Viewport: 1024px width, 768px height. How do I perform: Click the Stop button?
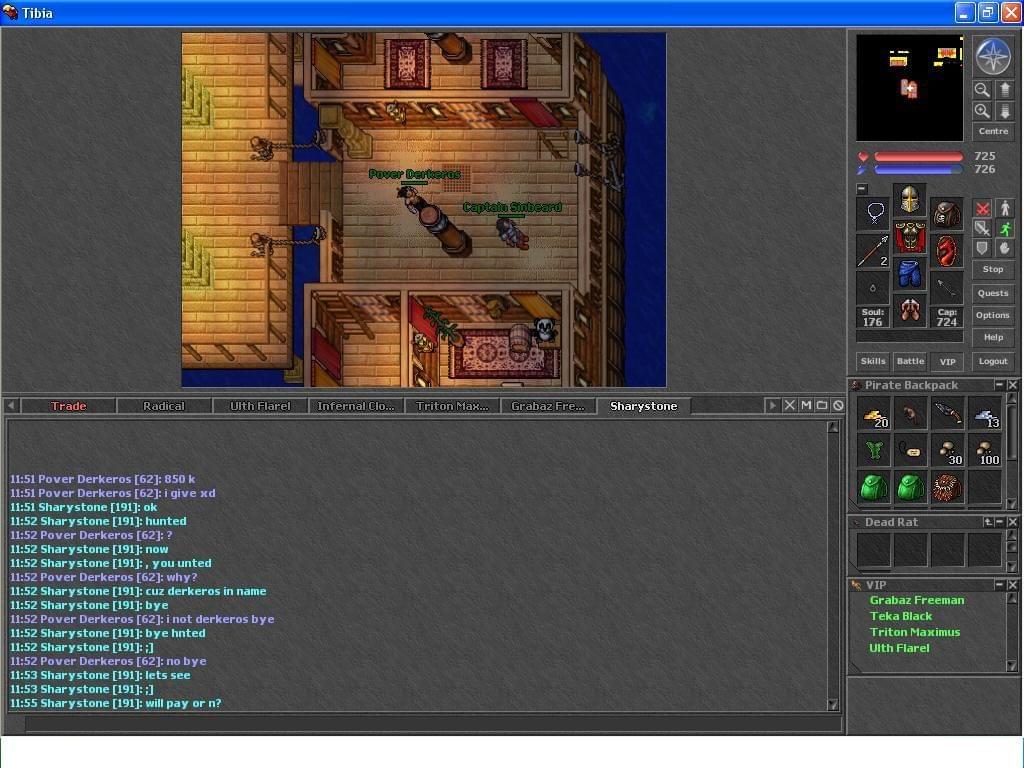click(993, 269)
